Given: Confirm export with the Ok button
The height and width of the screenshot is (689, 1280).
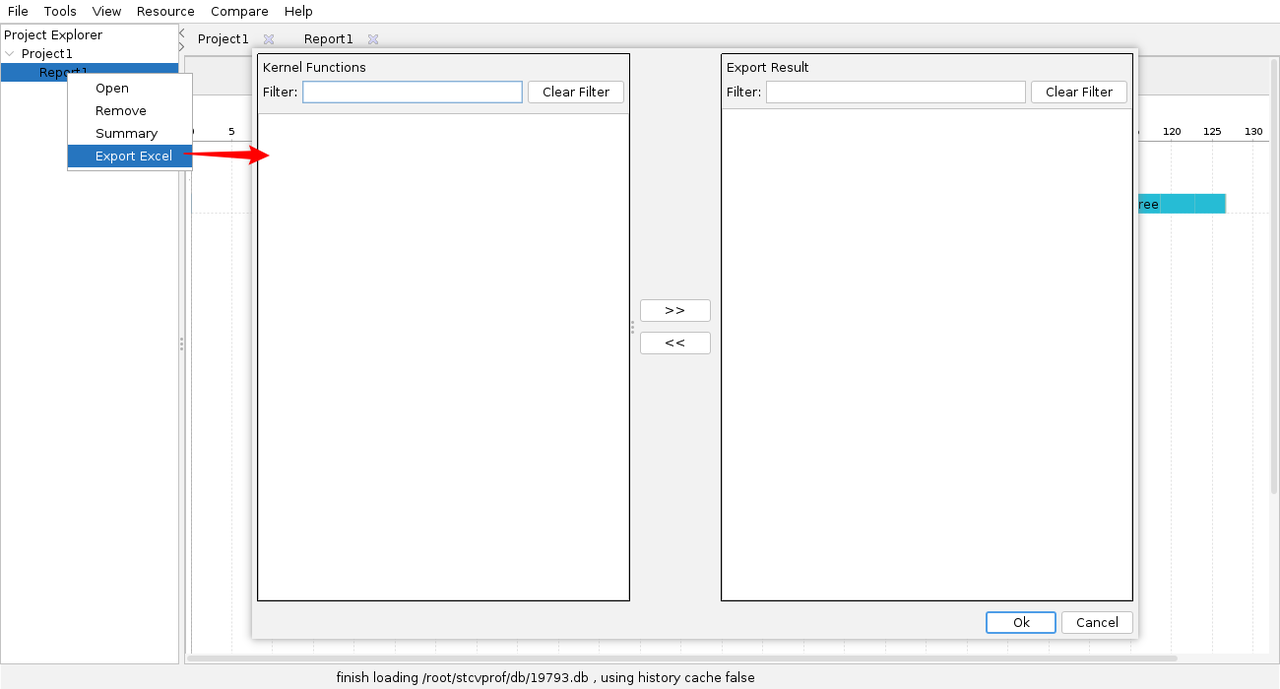Looking at the screenshot, I should (1021, 622).
